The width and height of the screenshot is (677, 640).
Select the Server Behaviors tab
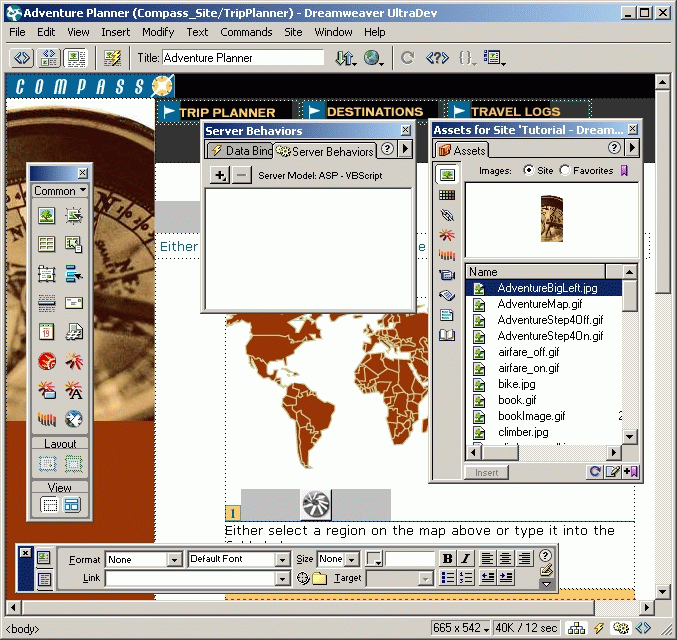(325, 151)
